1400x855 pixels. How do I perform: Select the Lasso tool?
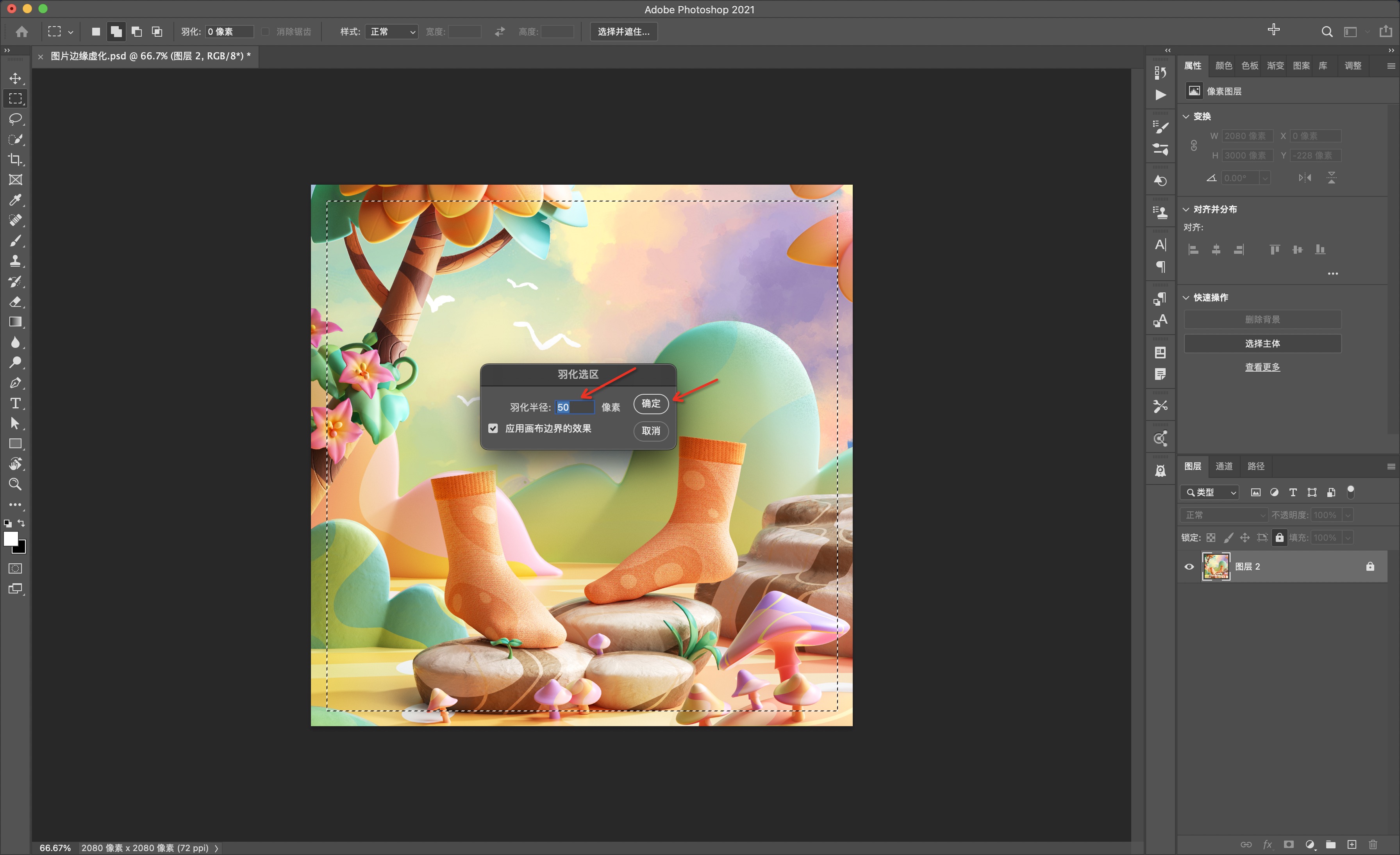coord(15,119)
